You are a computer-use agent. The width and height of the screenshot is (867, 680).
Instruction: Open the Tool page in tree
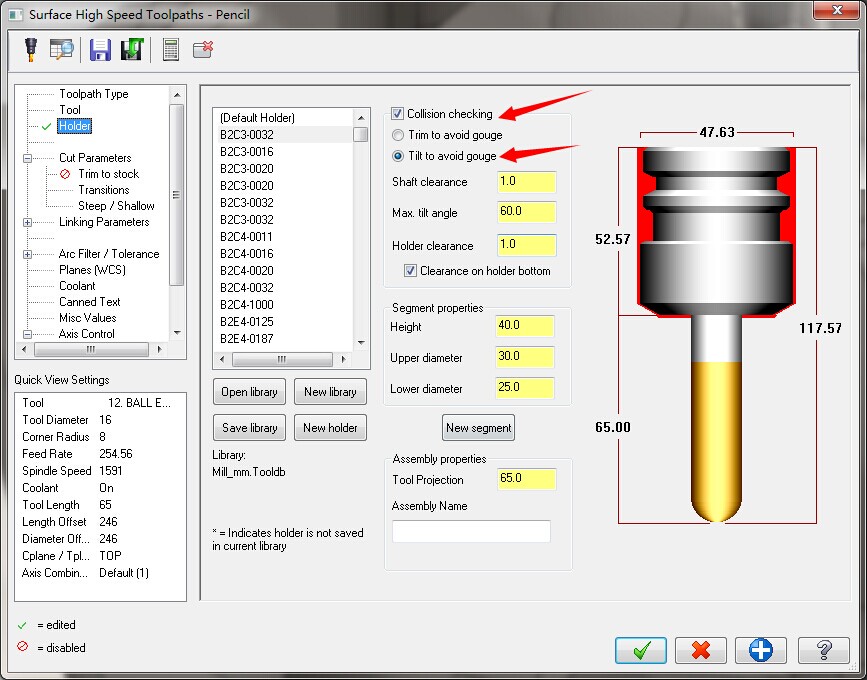coord(70,110)
